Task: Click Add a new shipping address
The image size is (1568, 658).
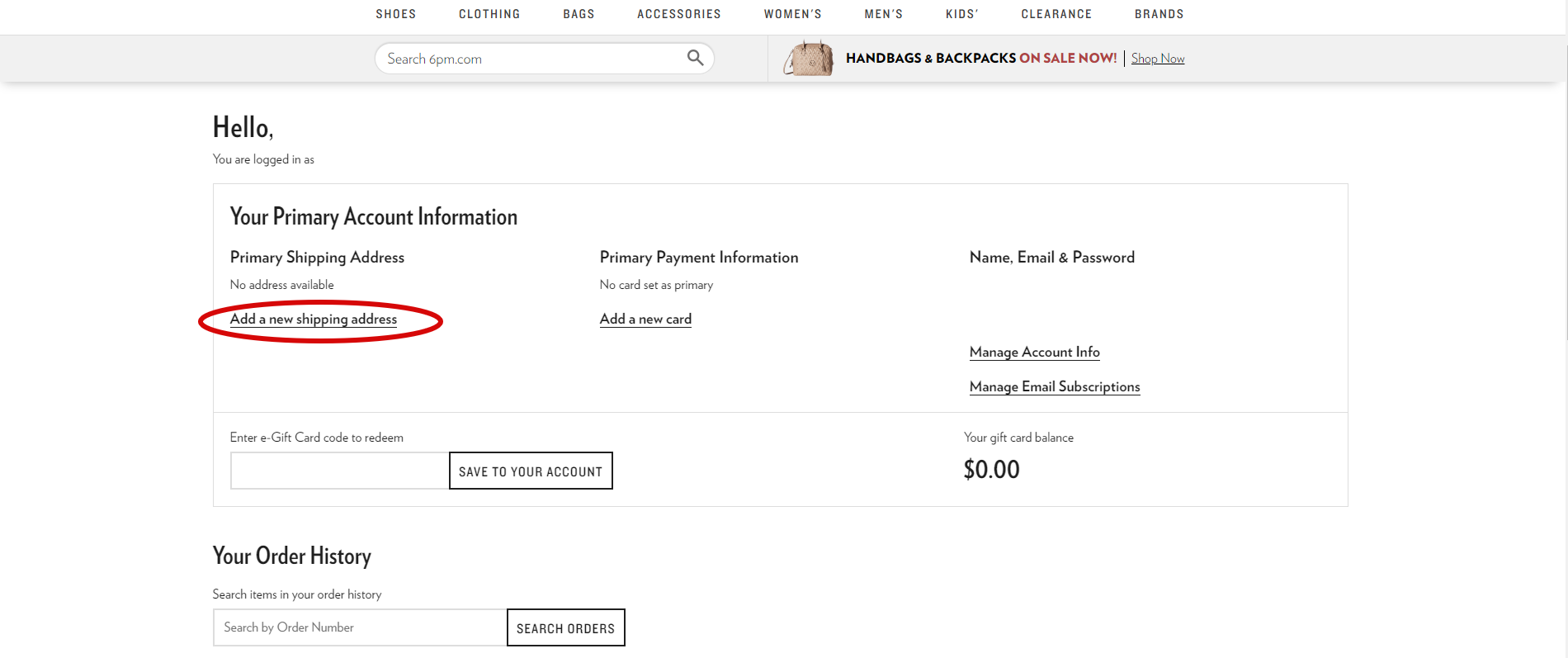Action: 314,320
